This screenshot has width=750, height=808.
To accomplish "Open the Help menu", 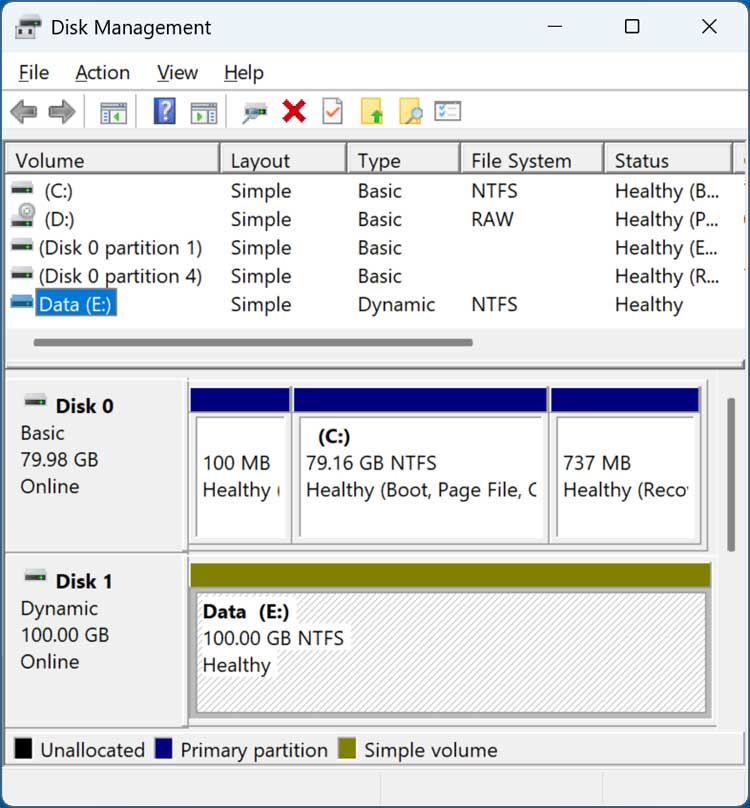I will (244, 73).
